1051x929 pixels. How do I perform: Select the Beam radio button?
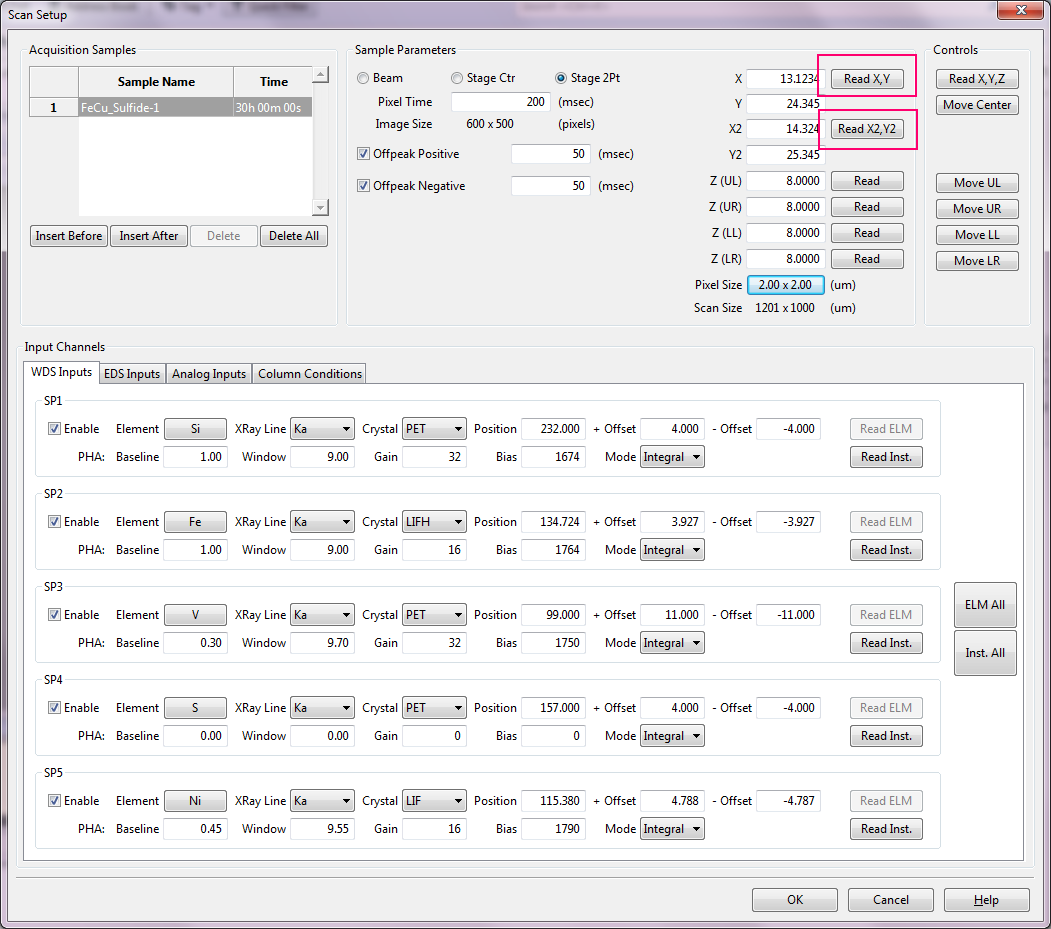click(363, 78)
